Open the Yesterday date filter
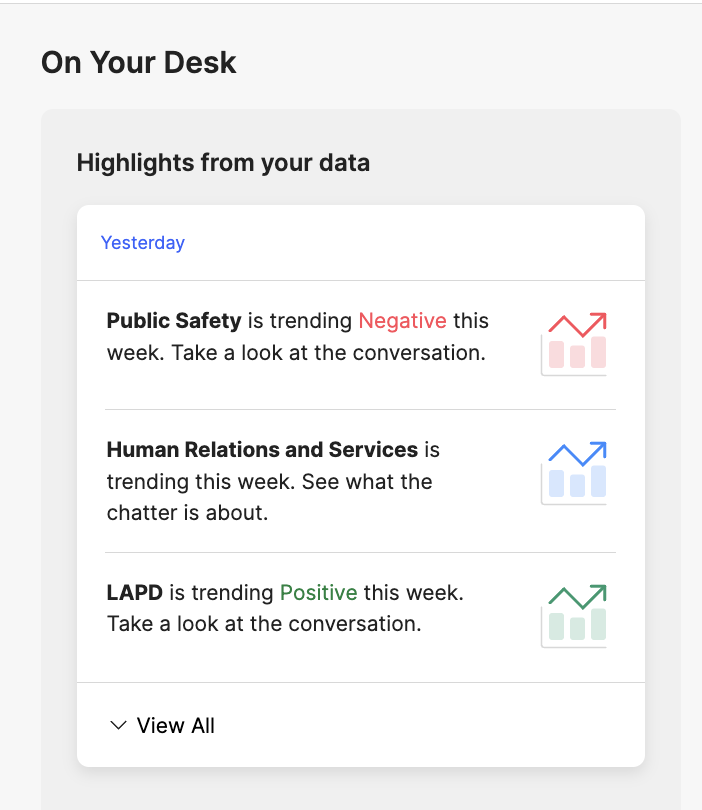This screenshot has width=702, height=810. [143, 242]
